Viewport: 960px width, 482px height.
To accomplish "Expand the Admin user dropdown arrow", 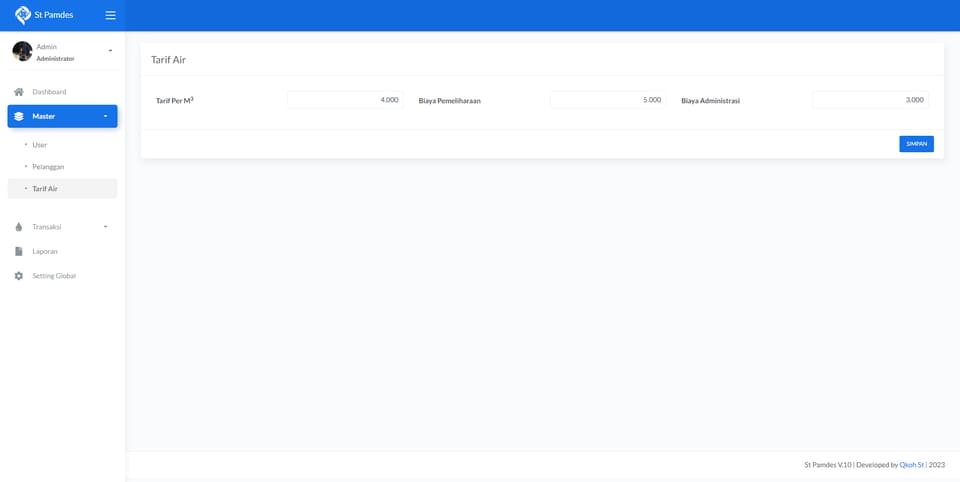I will coord(110,51).
